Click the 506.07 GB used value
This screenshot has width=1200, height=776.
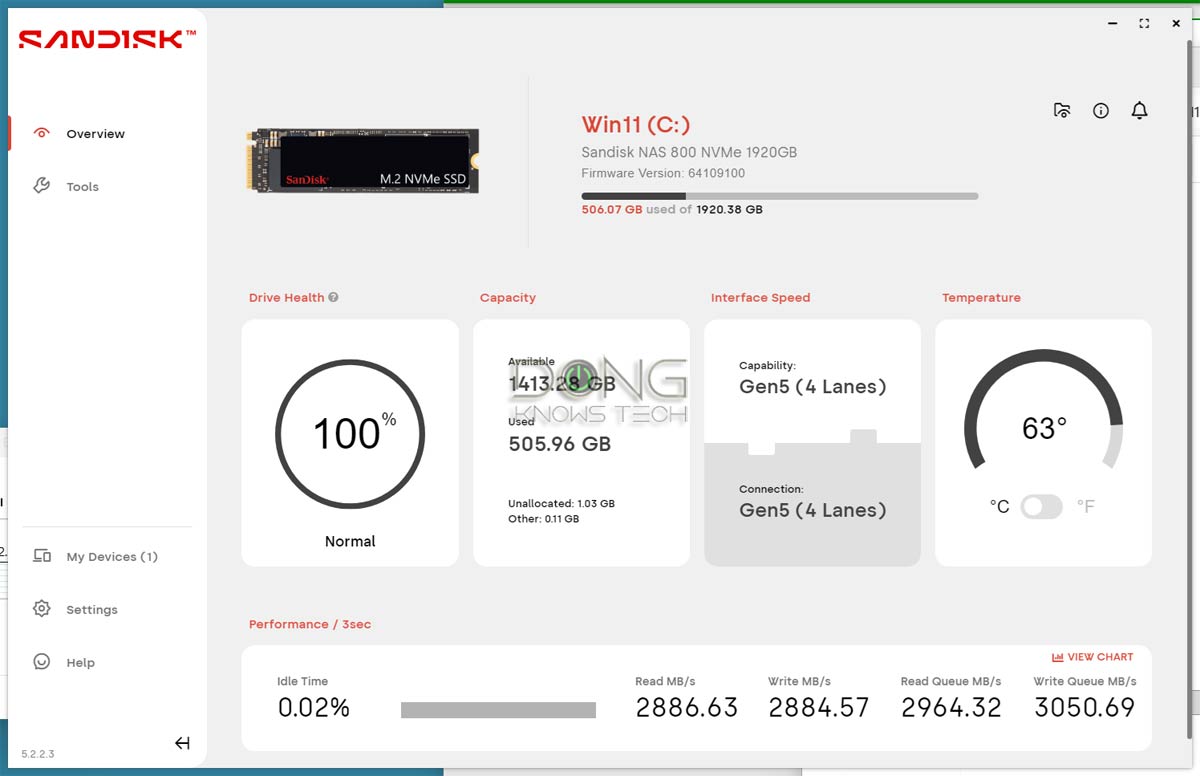click(x=612, y=210)
